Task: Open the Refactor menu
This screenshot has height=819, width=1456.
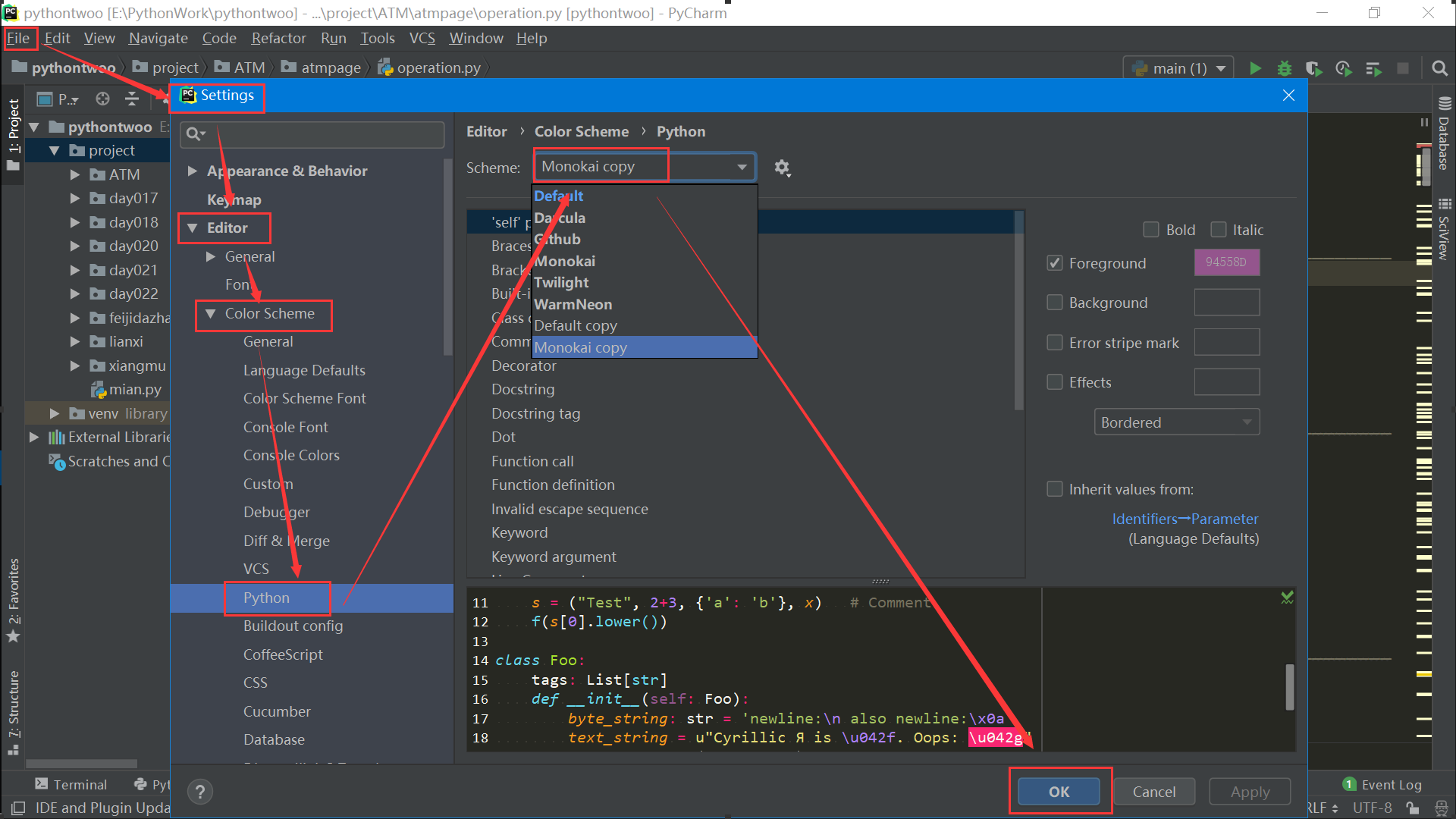Action: (278, 38)
